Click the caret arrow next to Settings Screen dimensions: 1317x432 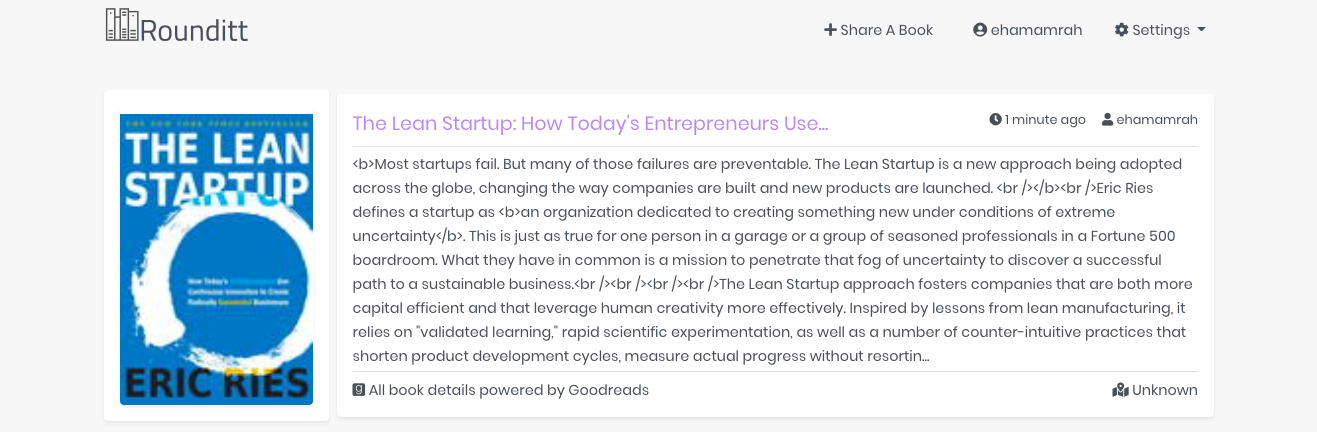click(x=1201, y=30)
